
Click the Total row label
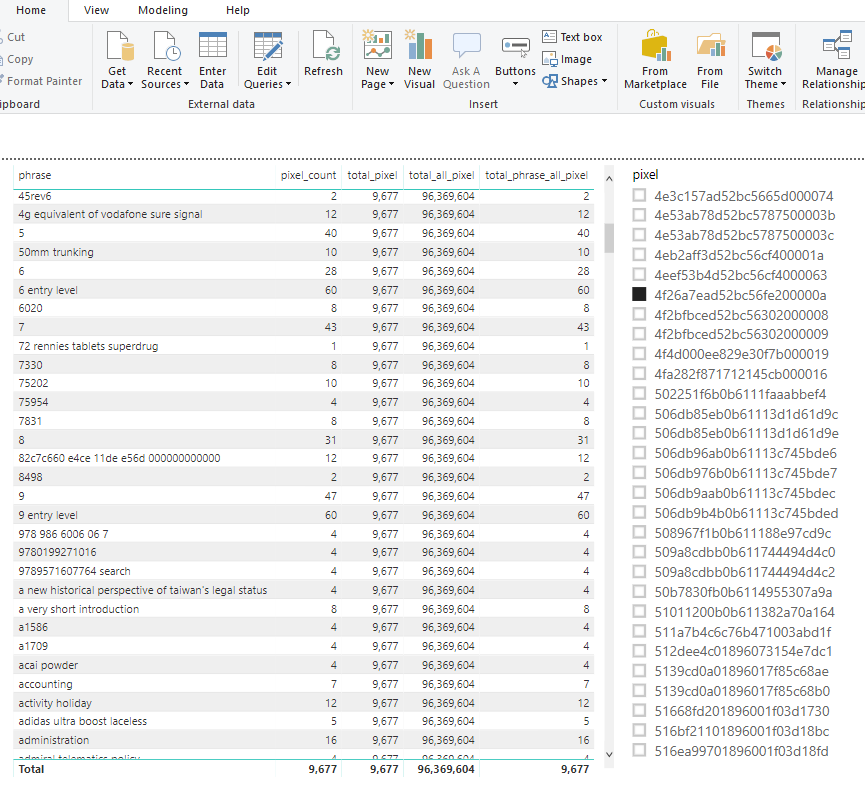coord(31,769)
